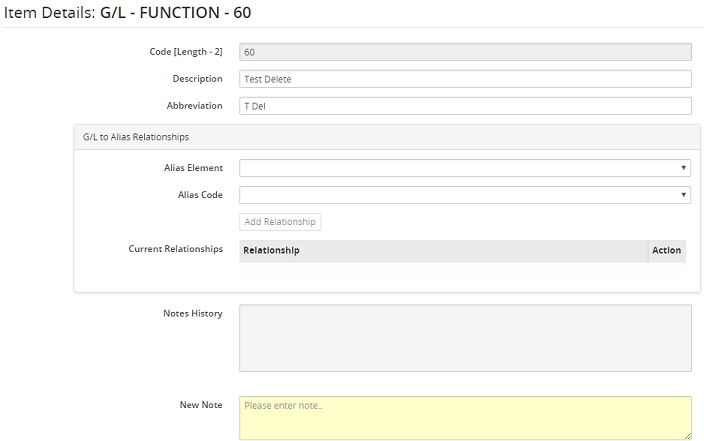Click the Alias Element label
This screenshot has height=441, width=704.
coord(193,167)
